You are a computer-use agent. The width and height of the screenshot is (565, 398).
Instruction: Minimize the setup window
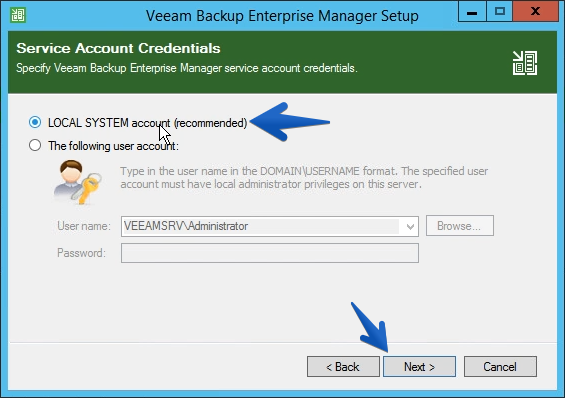tap(472, 12)
